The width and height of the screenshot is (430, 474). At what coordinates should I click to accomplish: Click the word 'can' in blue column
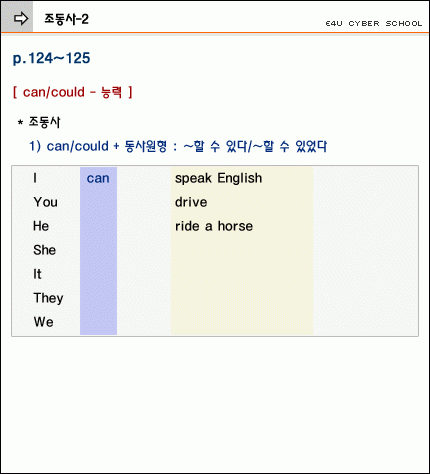tap(98, 178)
